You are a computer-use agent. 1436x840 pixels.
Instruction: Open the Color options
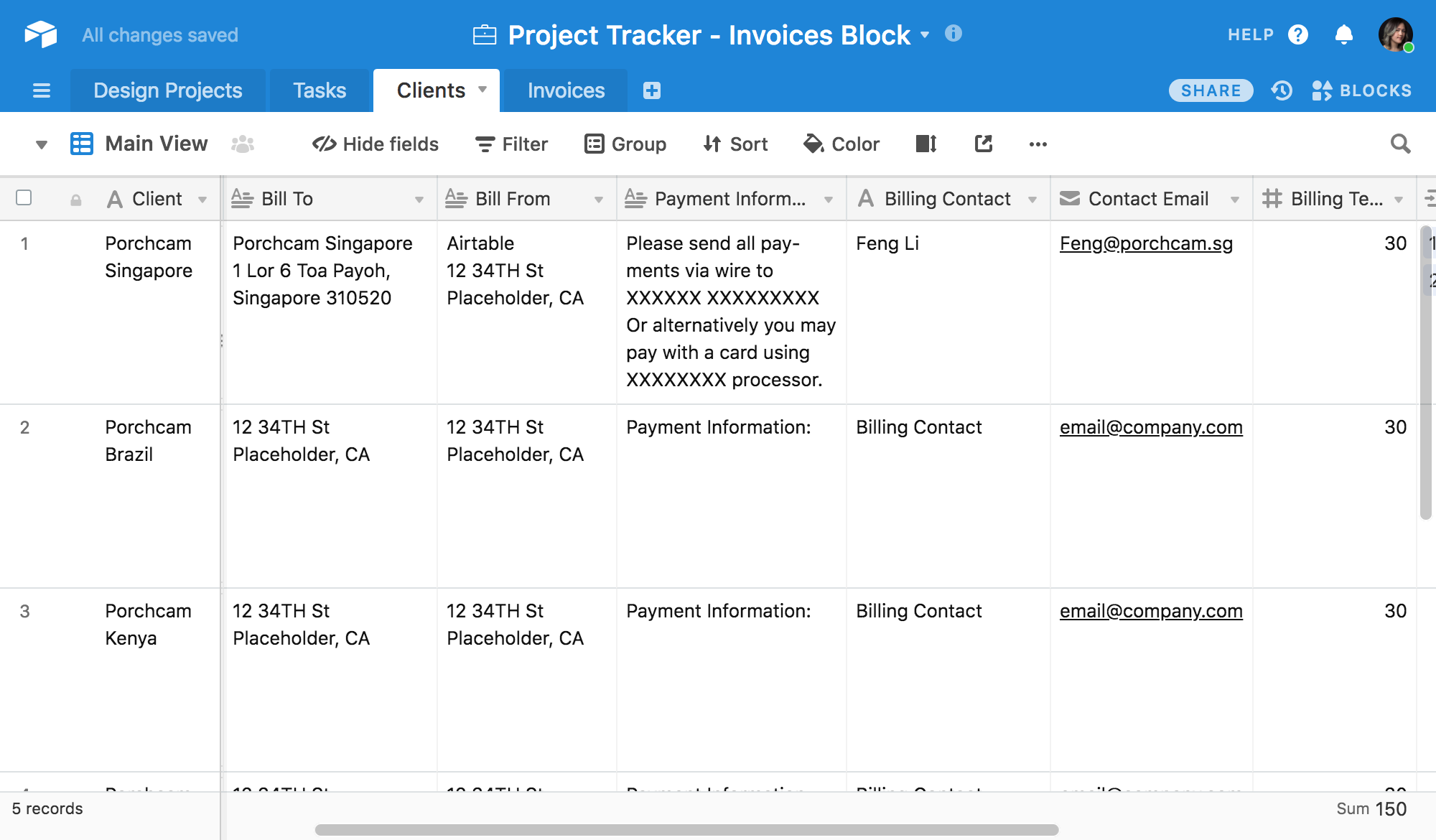[841, 144]
